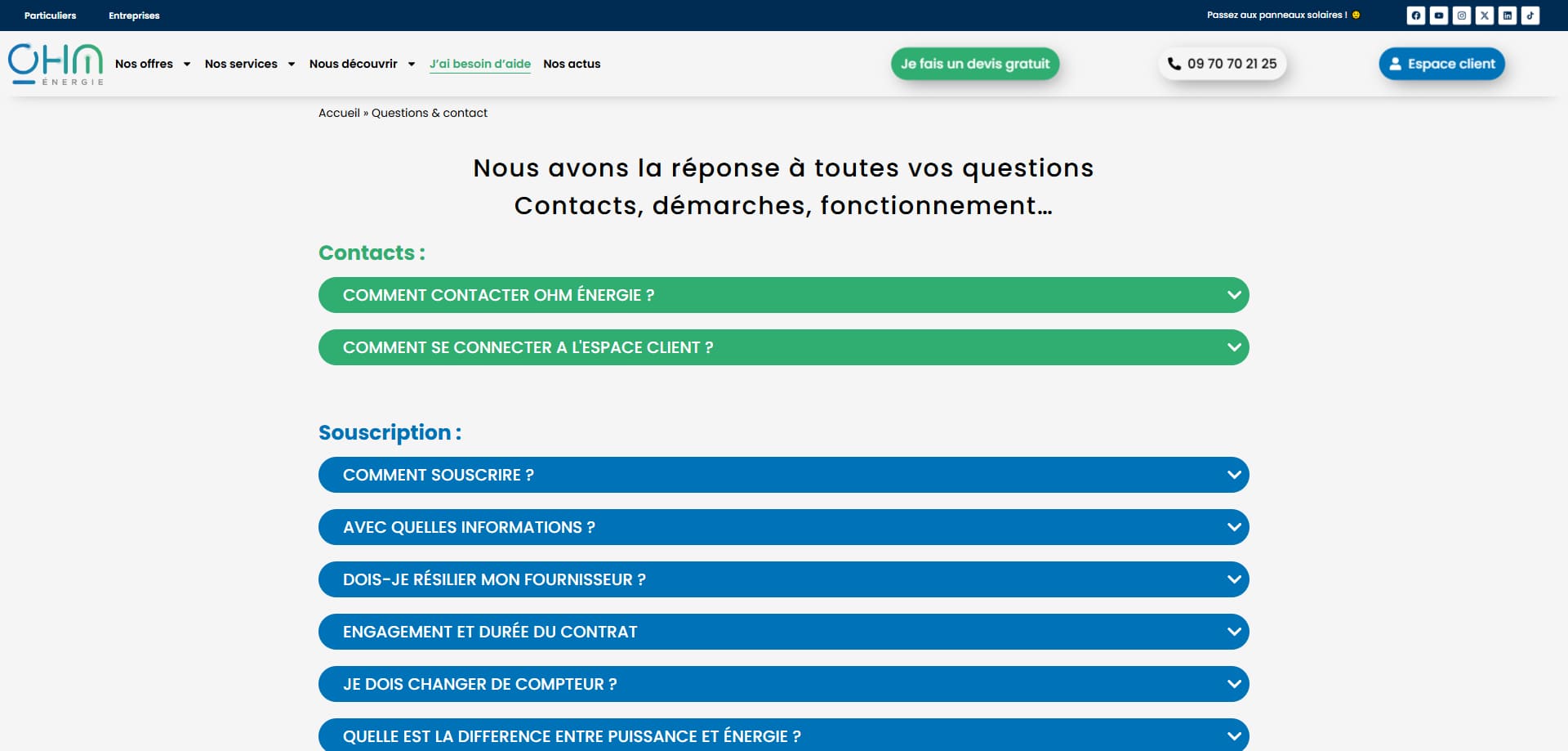Switch to the Entreprises section
The width and height of the screenshot is (1568, 751).
click(x=134, y=16)
